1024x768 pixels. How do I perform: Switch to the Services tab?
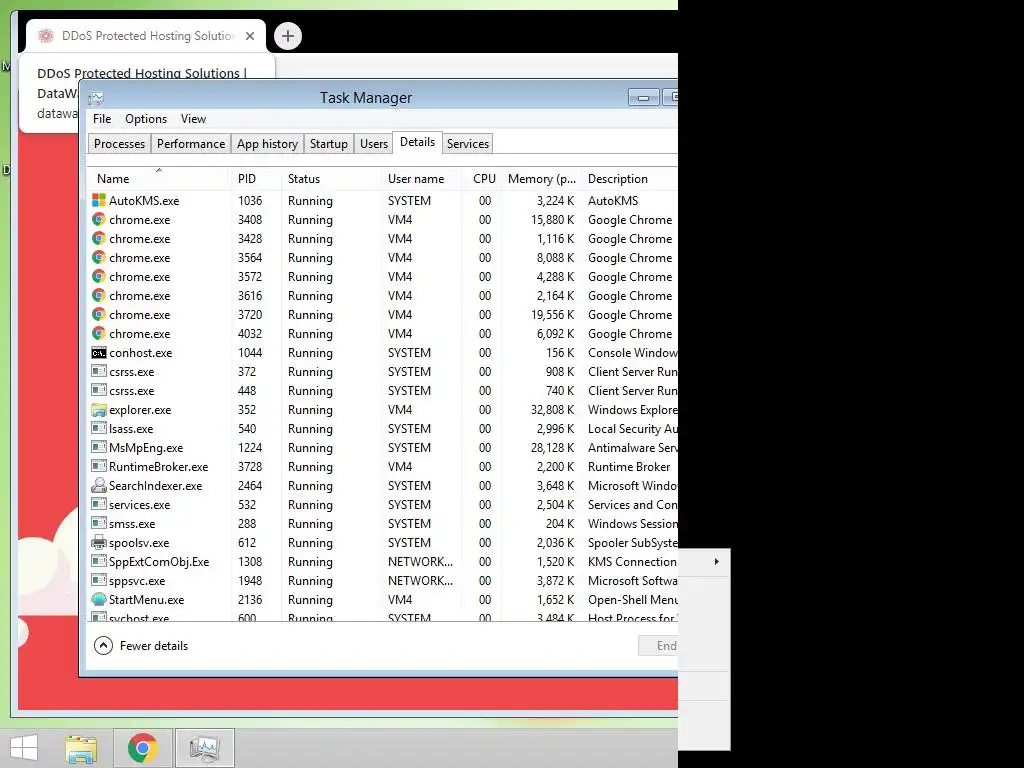pos(468,144)
